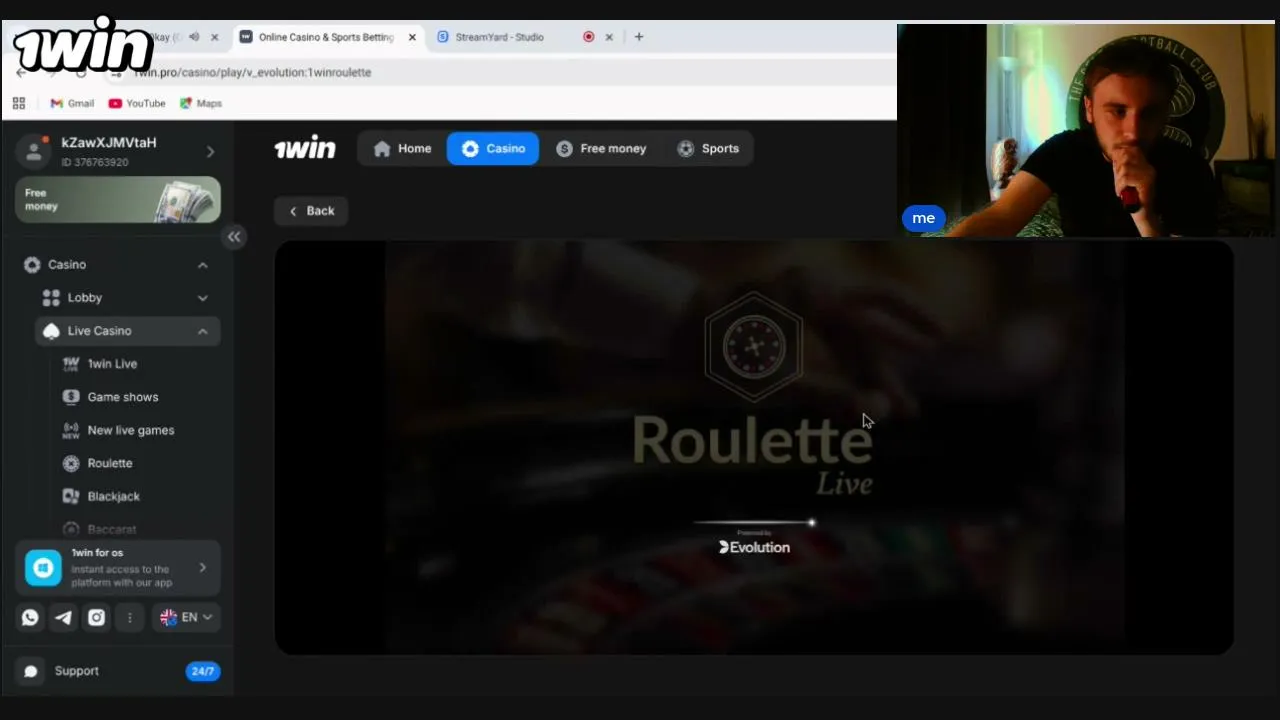
Task: Select Roulette in the sidebar
Action: tap(110, 463)
